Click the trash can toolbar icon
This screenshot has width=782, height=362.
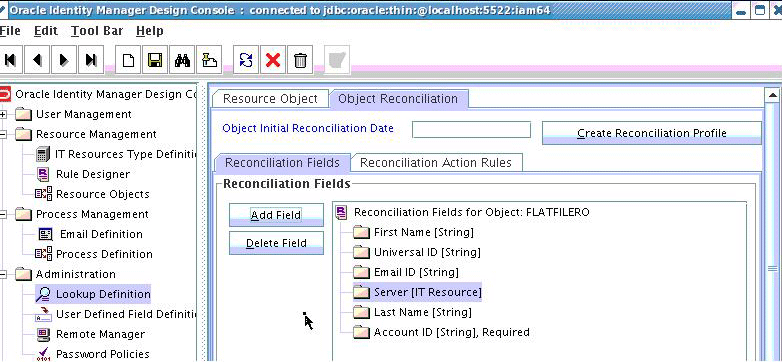tap(300, 60)
